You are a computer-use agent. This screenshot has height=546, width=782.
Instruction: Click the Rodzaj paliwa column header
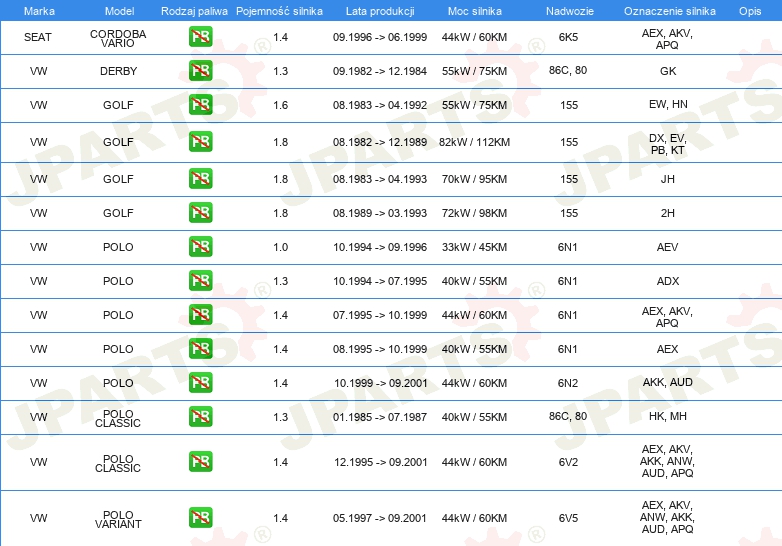pyautogui.click(x=194, y=11)
